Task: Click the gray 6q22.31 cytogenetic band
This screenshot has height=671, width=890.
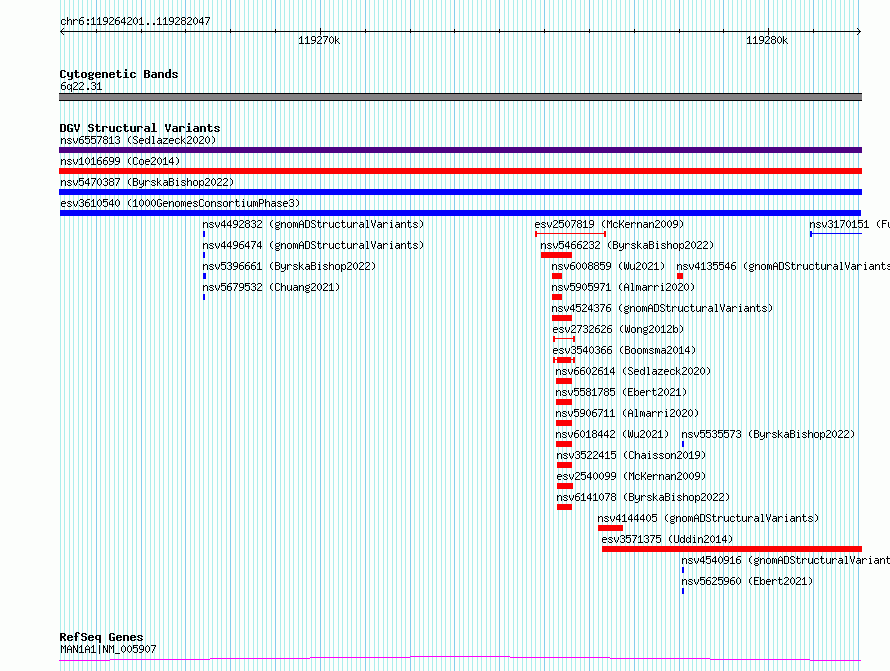Action: [x=460, y=97]
